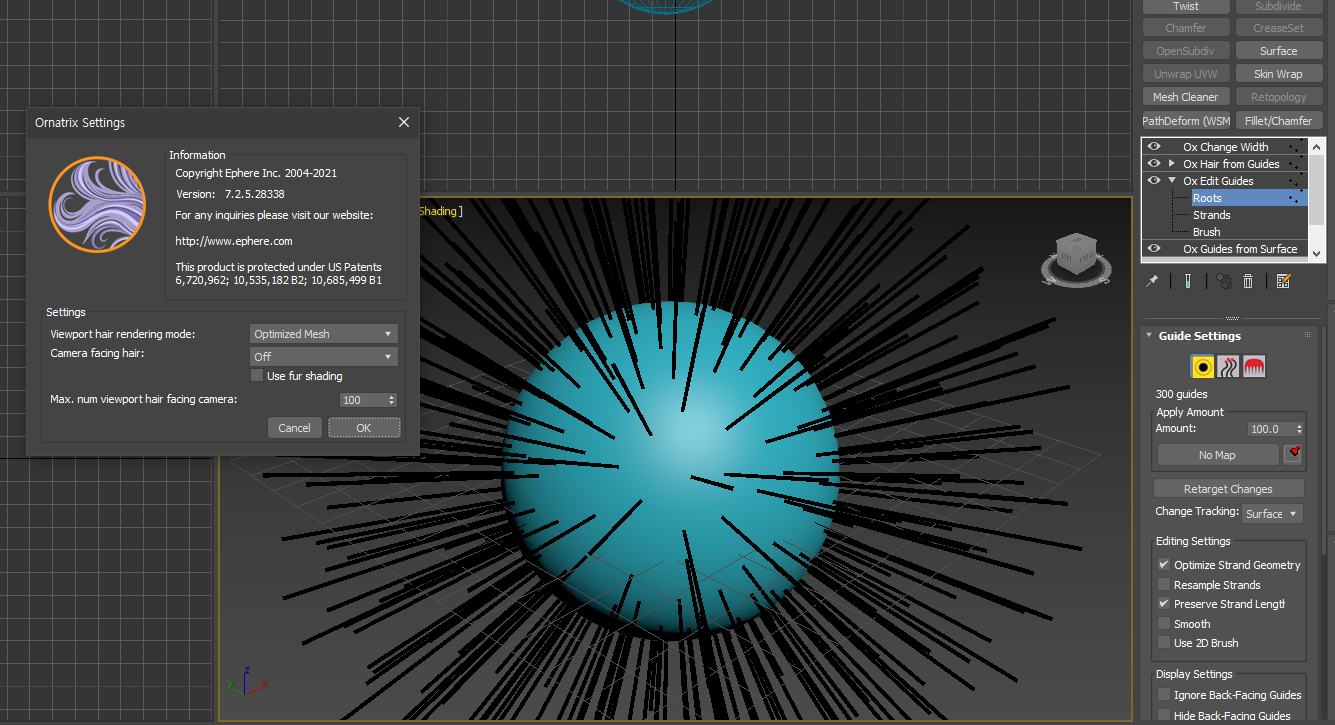
Task: Click the Pin Stack icon
Action: pos(1152,282)
